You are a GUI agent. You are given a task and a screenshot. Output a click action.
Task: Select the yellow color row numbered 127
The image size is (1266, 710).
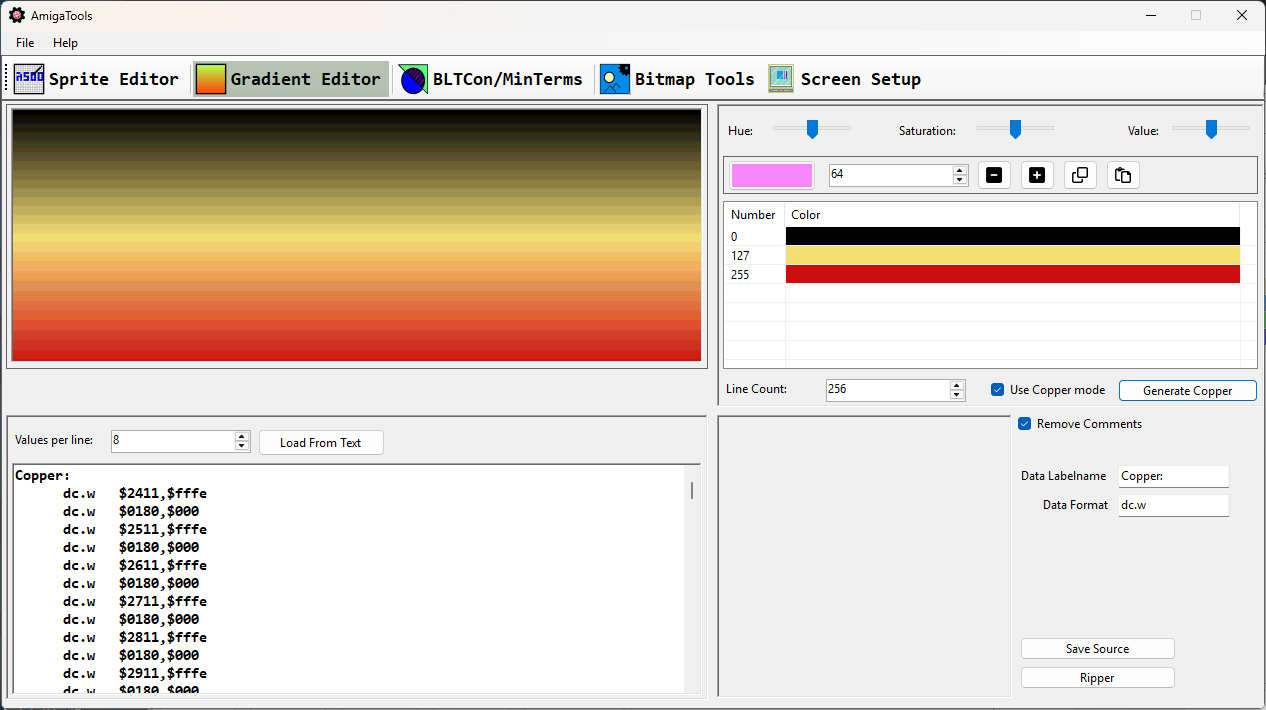(983, 255)
